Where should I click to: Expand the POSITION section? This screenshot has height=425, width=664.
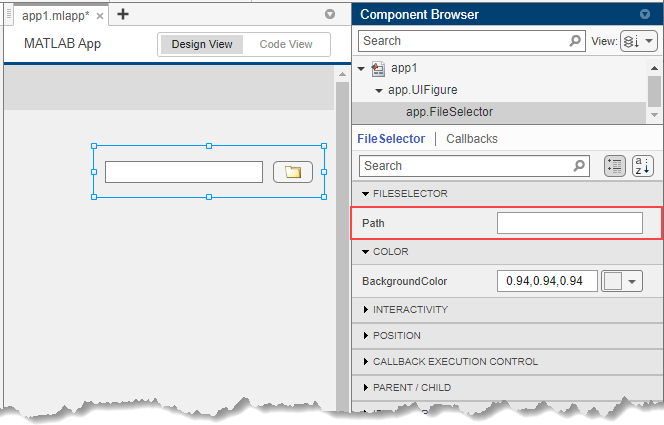(365, 336)
